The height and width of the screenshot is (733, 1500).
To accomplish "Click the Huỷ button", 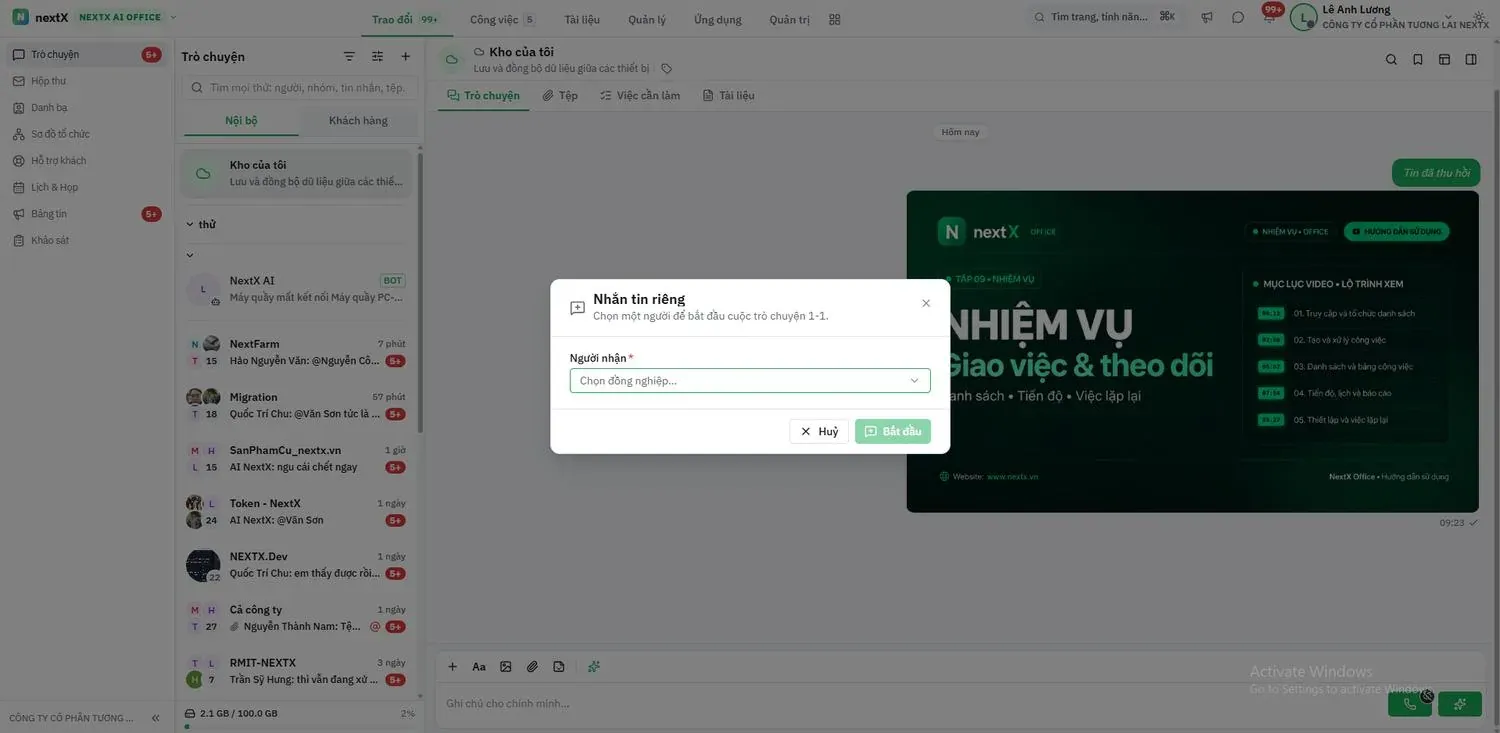I will click(x=819, y=431).
